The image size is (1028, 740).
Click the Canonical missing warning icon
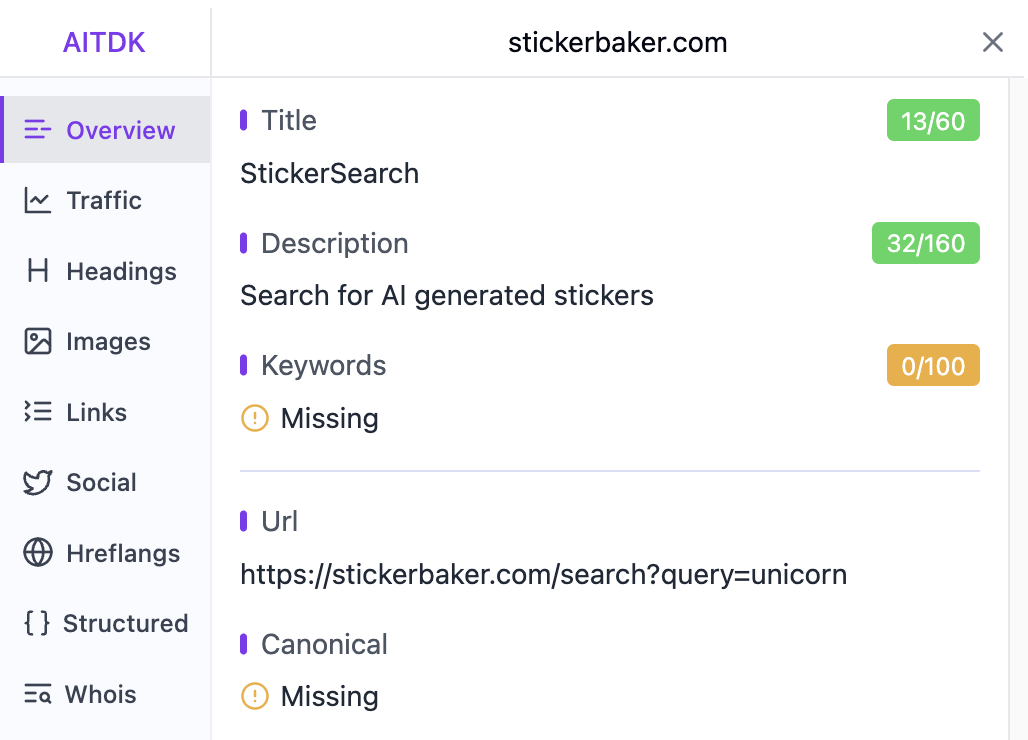(x=255, y=696)
